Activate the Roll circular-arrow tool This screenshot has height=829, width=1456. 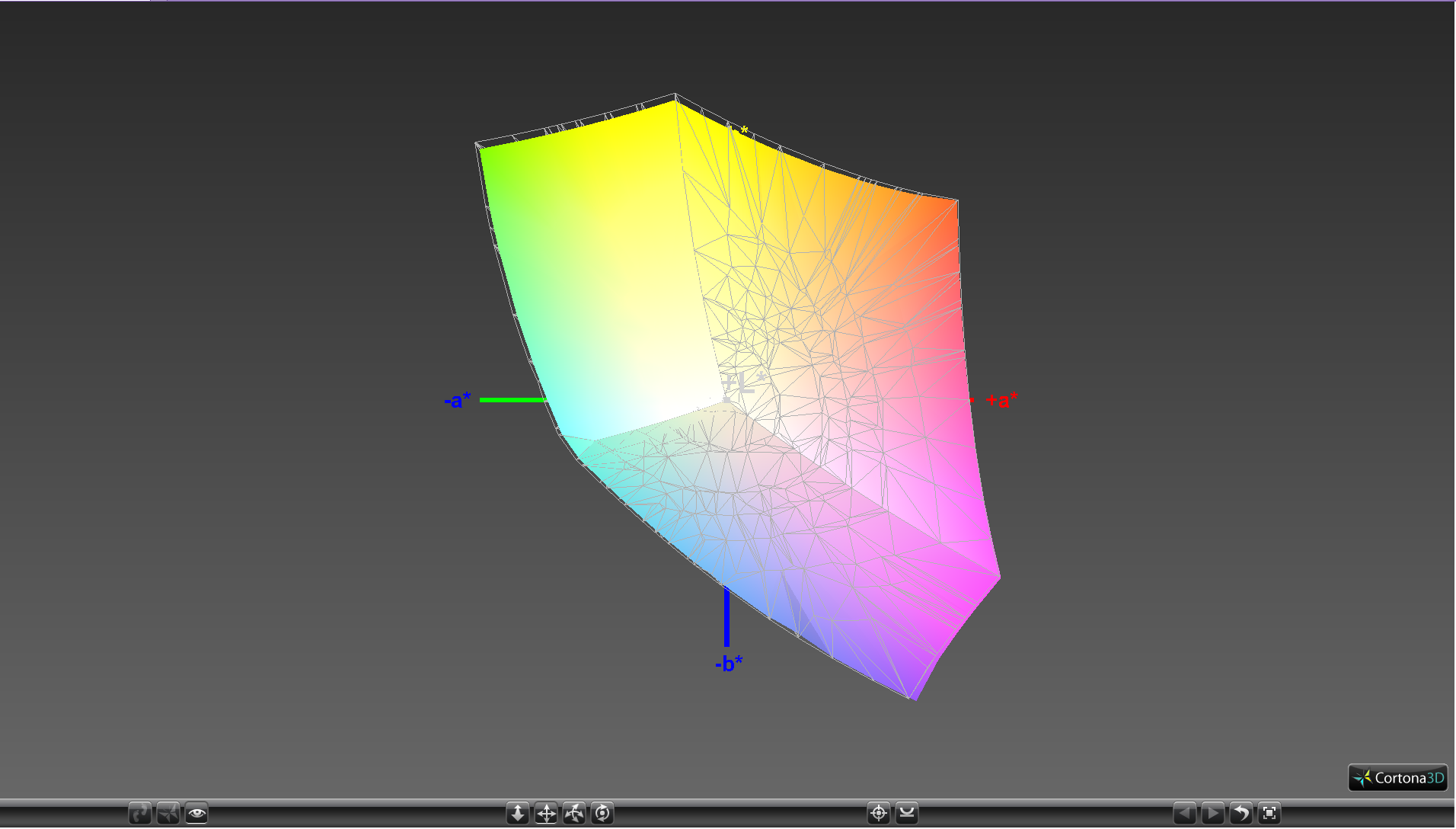coord(602,814)
